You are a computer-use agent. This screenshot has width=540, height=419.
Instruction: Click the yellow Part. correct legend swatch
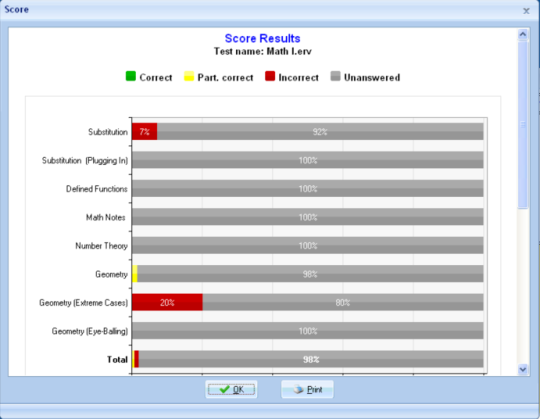(189, 76)
